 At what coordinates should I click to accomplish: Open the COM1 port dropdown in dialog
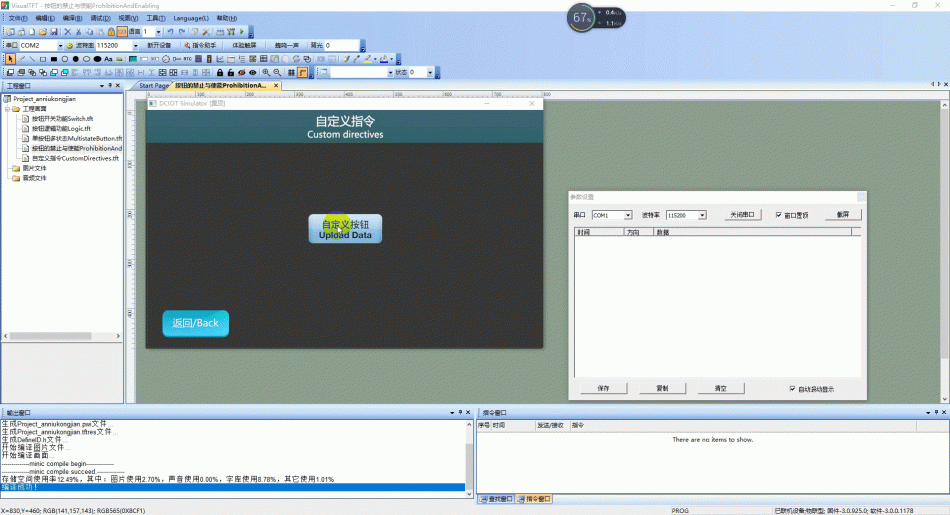[x=628, y=215]
